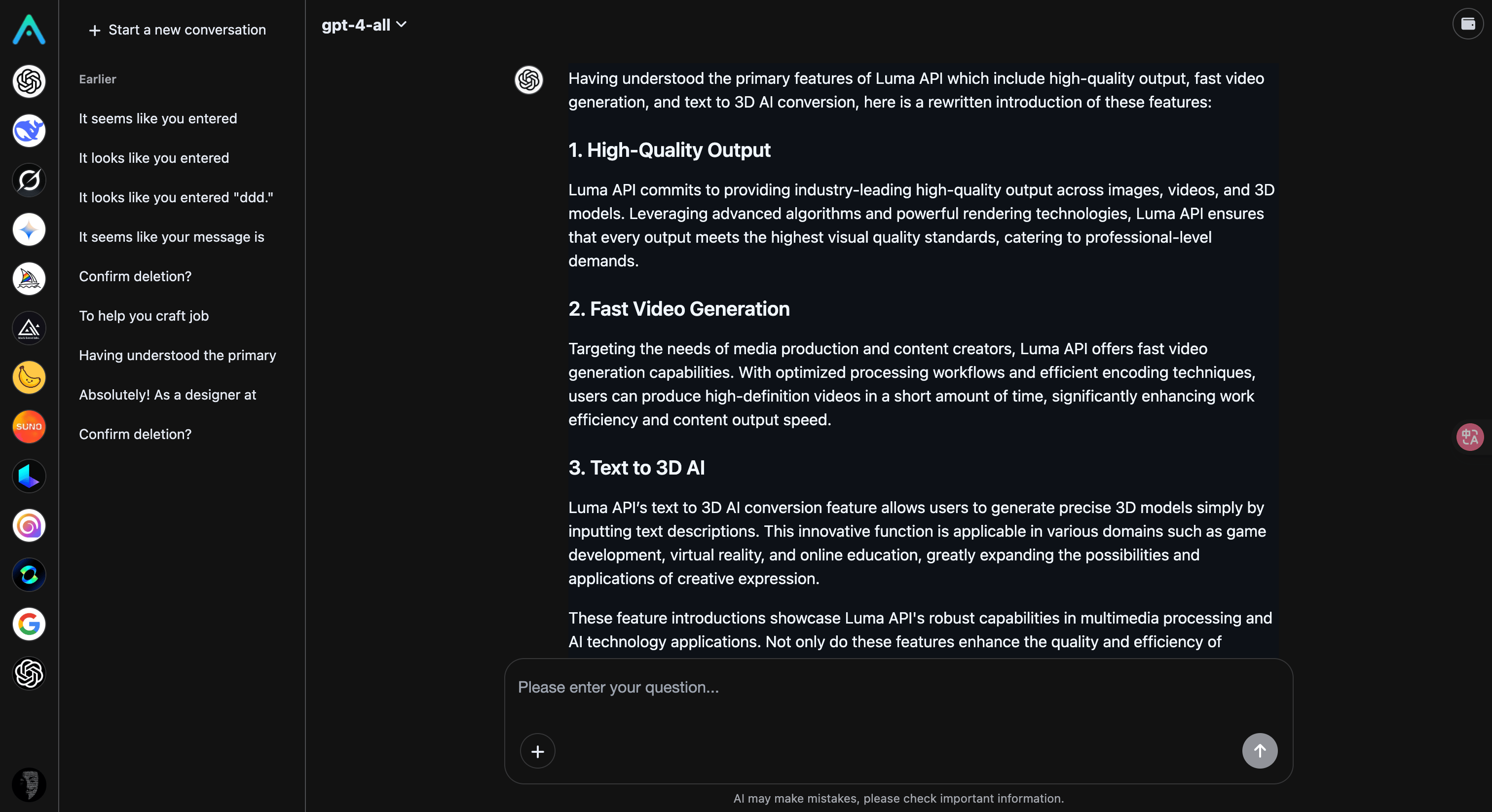Click the send arrow button

click(x=1260, y=751)
